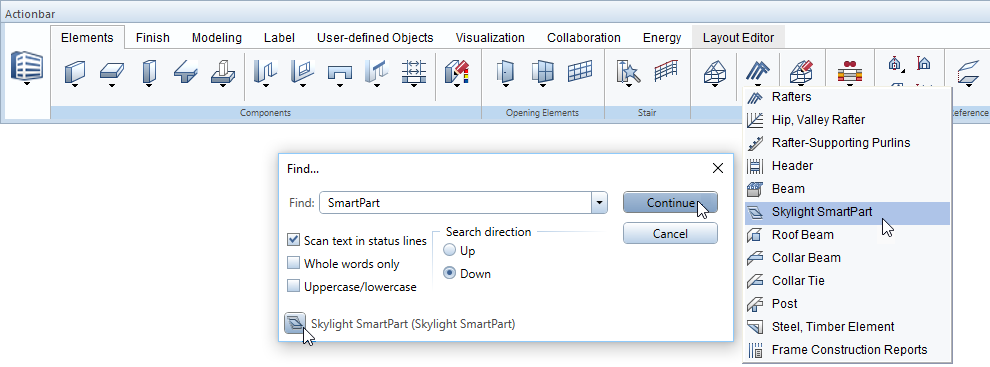Select the Up search direction
The width and height of the screenshot is (990, 367).
click(450, 251)
